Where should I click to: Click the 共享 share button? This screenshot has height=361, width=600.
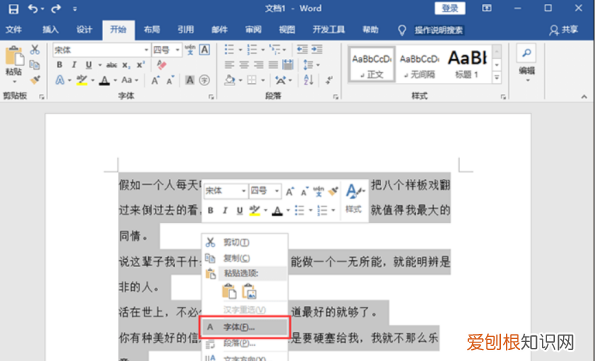click(x=563, y=30)
